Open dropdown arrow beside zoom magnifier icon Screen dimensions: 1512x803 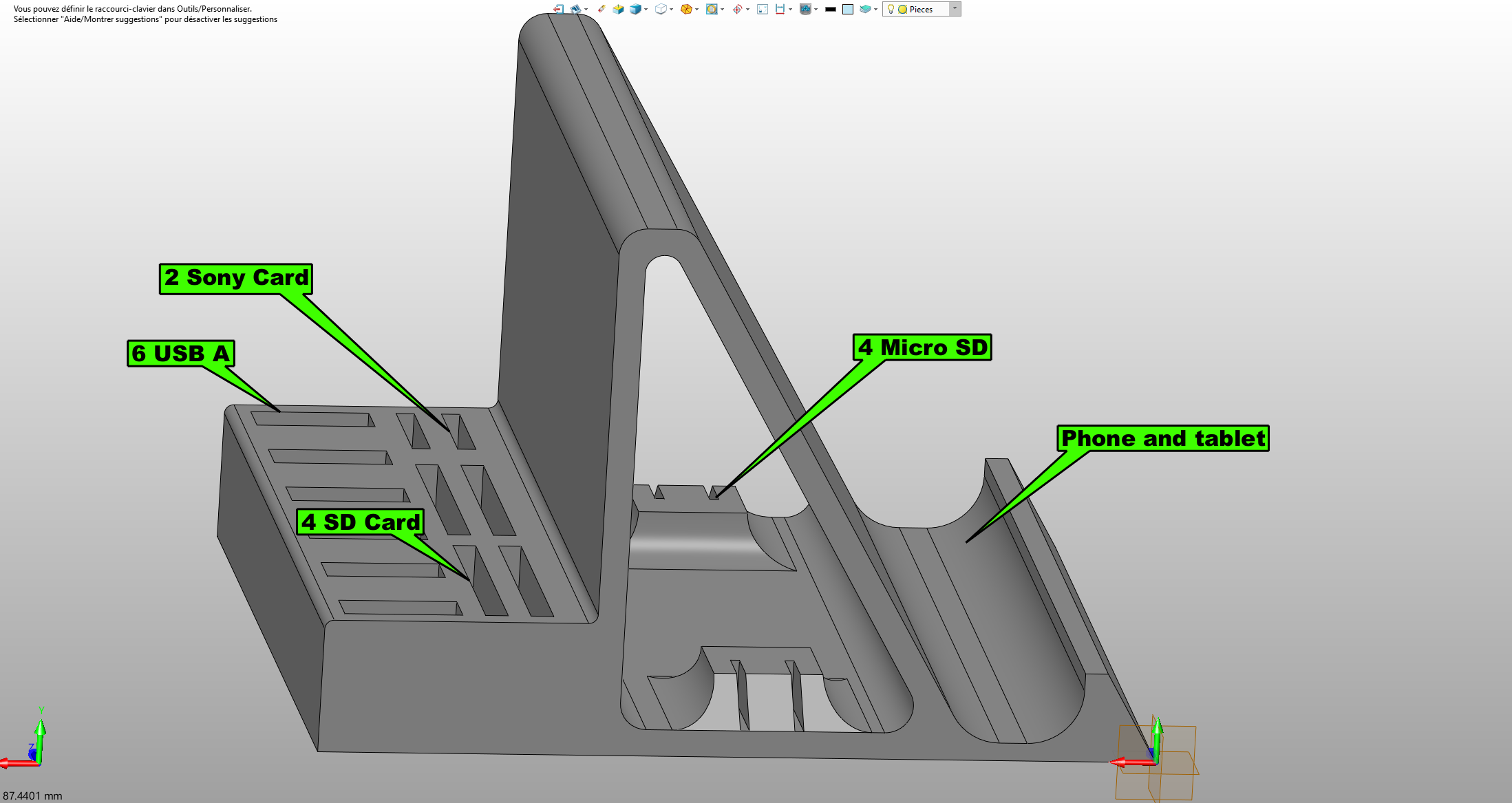click(722, 9)
